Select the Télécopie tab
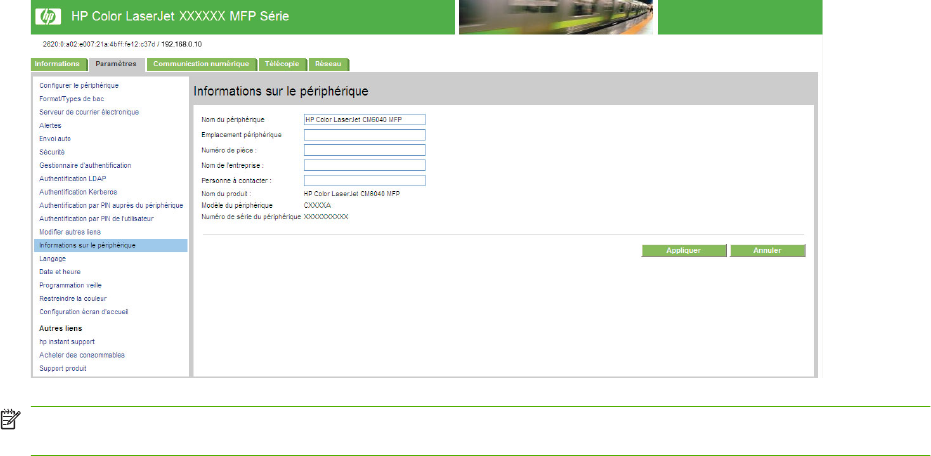This screenshot has width=931, height=456. (283, 64)
